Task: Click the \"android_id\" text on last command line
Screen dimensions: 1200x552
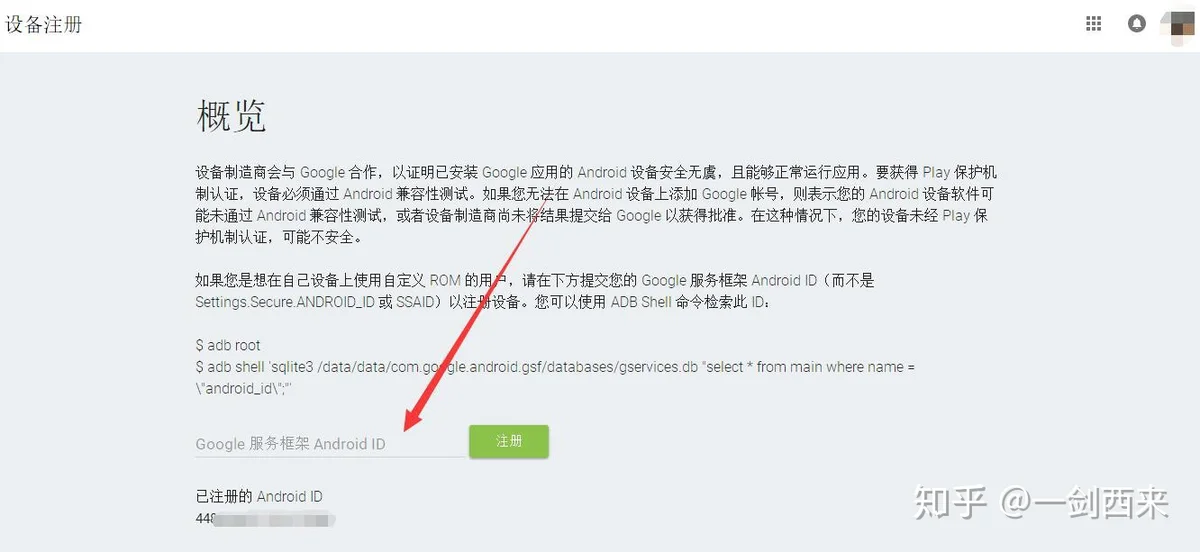Action: [242, 388]
